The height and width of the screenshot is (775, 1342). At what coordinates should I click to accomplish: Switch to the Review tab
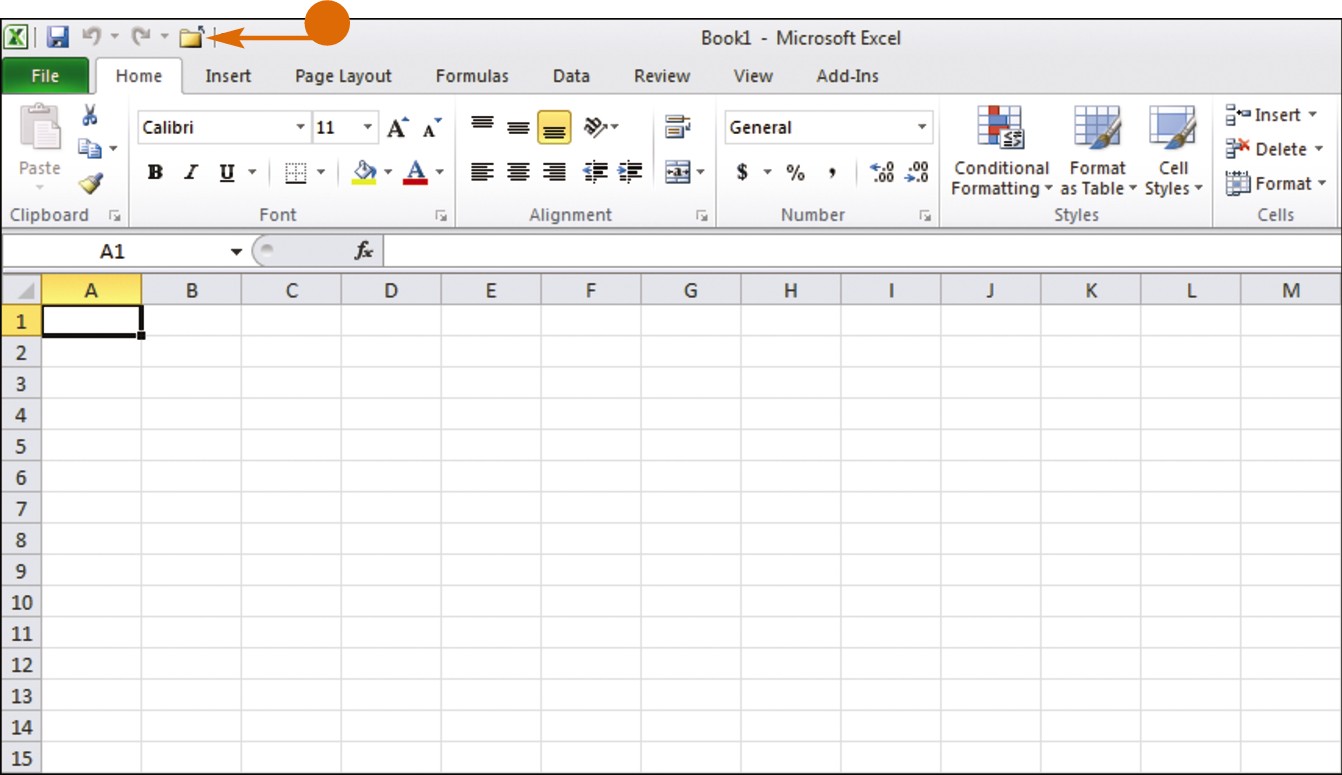[662, 76]
